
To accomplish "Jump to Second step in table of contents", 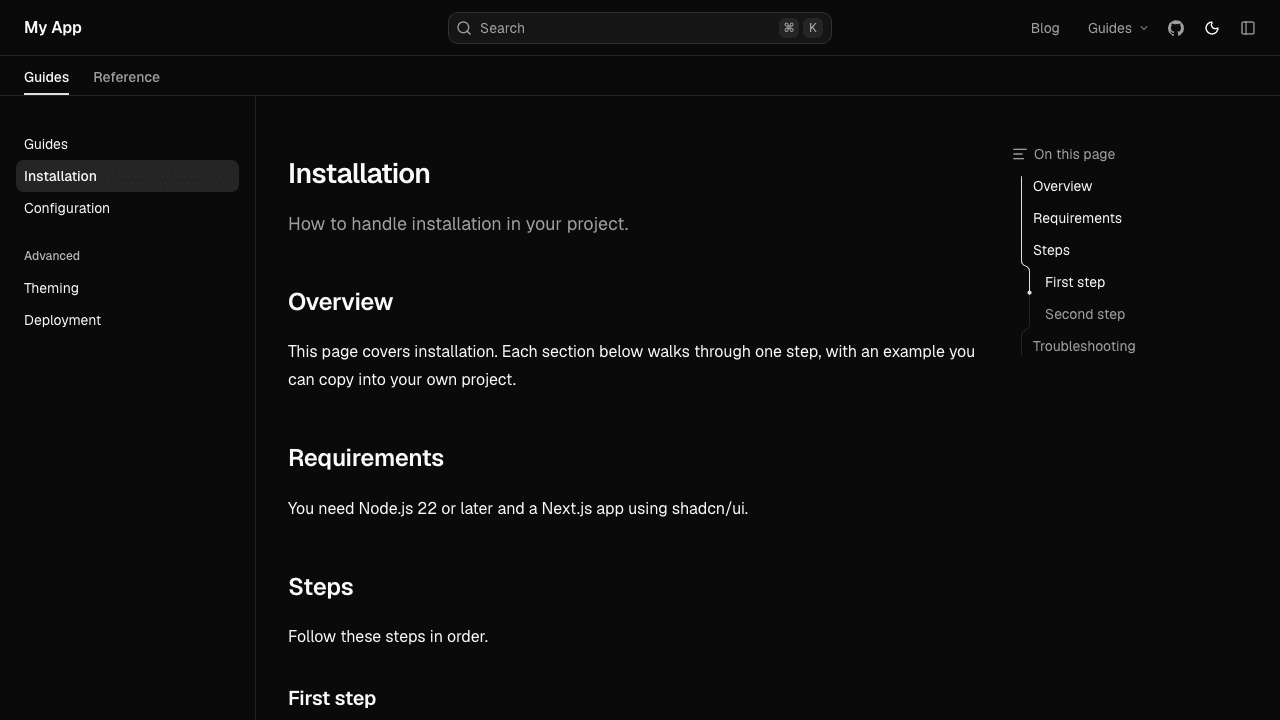I will (1085, 314).
